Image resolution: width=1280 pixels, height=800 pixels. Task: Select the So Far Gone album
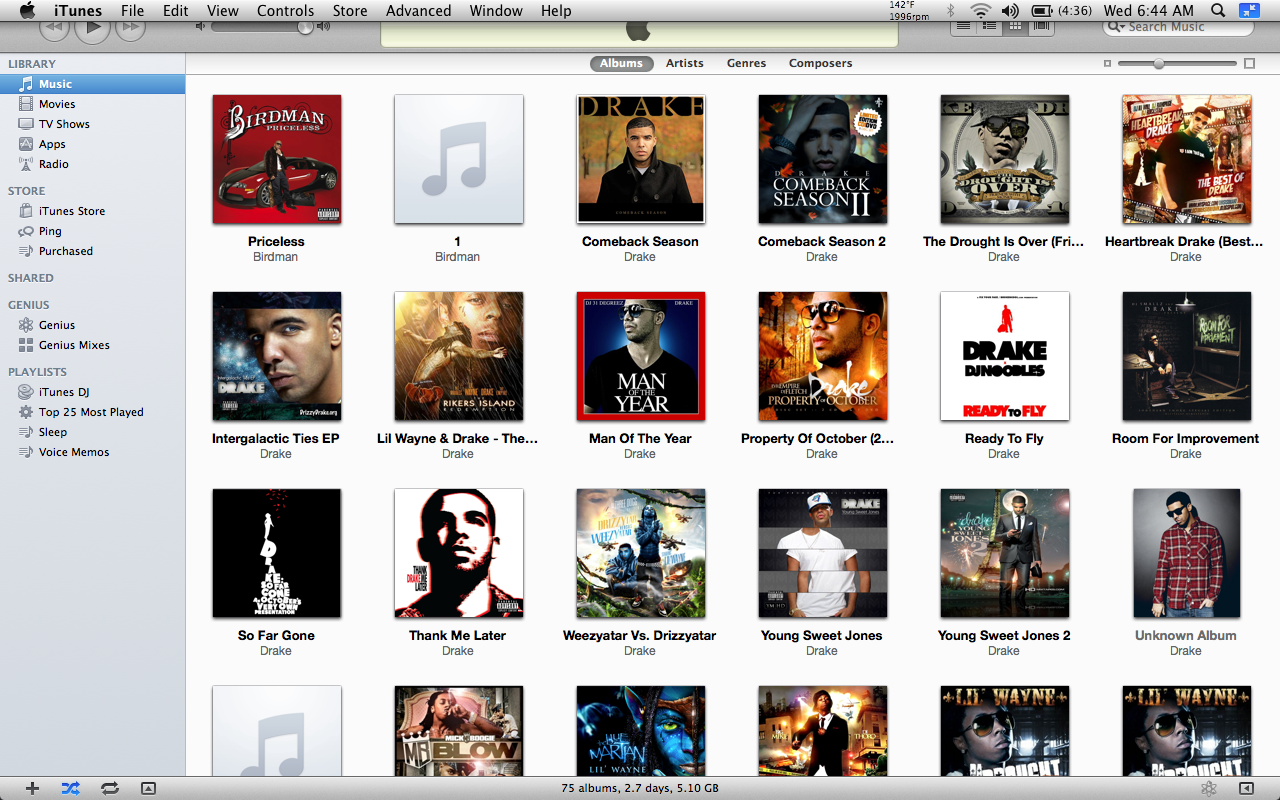[277, 553]
